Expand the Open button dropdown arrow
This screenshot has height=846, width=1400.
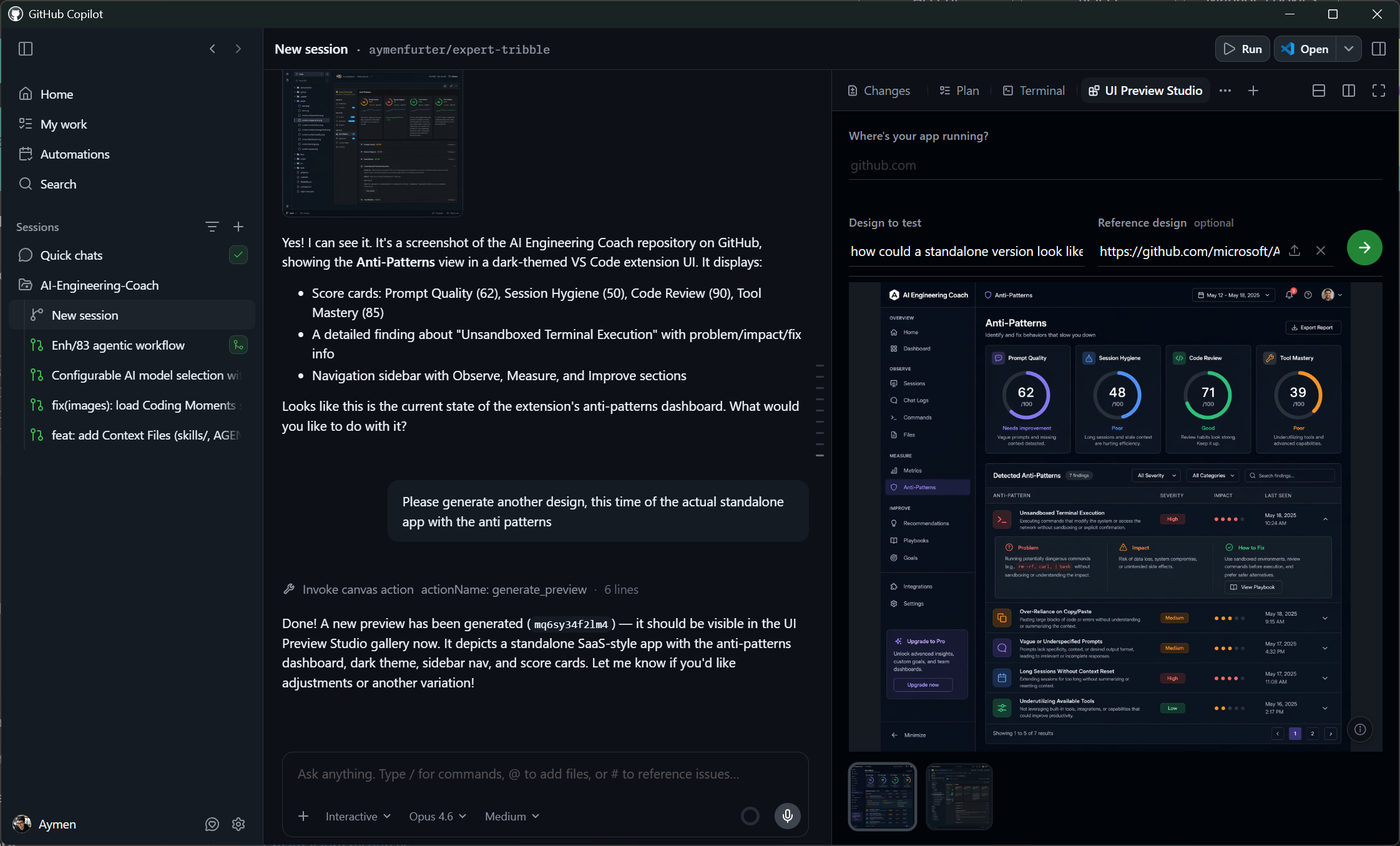(x=1348, y=49)
